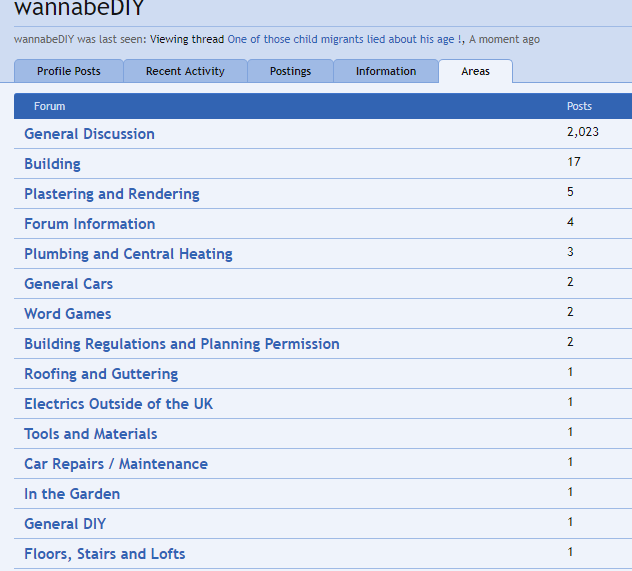Visit the Tools and Materials forum

[x=90, y=434]
